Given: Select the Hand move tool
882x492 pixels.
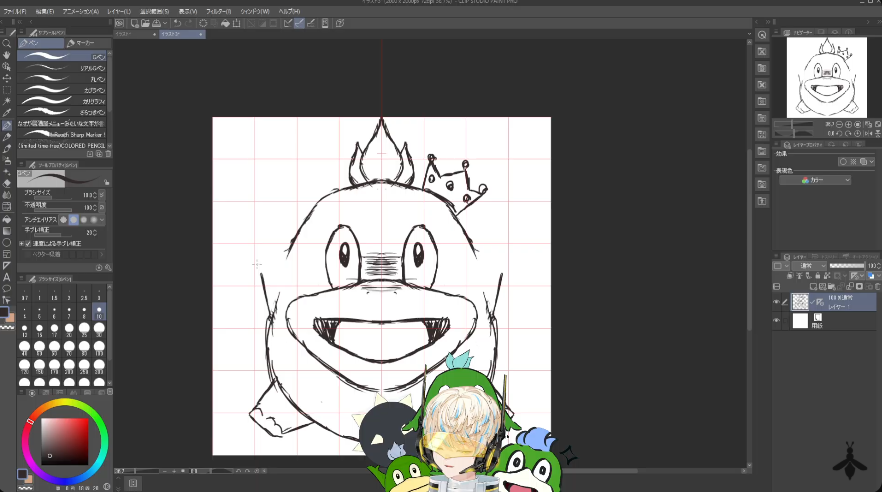Looking at the screenshot, I should pos(7,55).
